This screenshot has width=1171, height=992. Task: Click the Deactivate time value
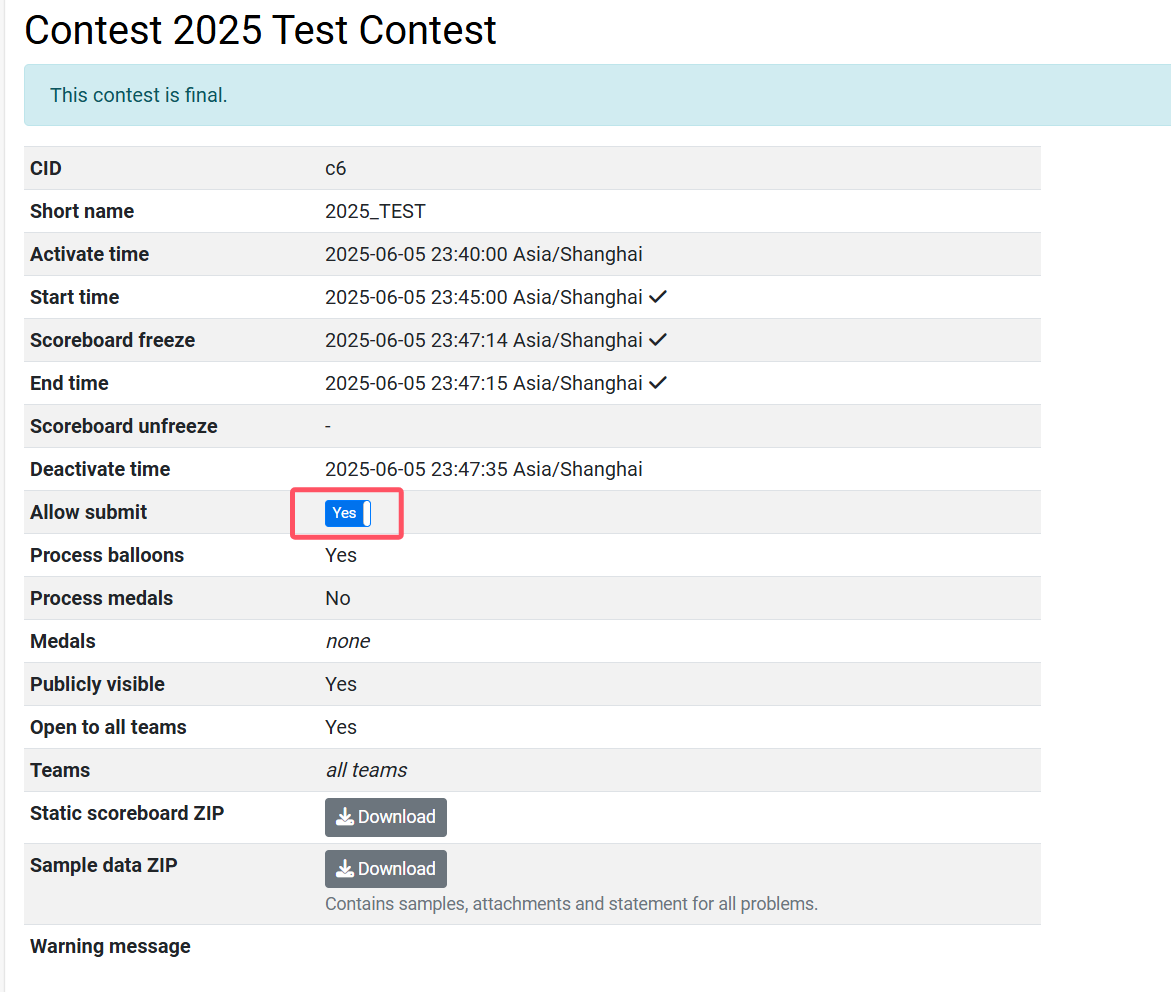[x=483, y=469]
